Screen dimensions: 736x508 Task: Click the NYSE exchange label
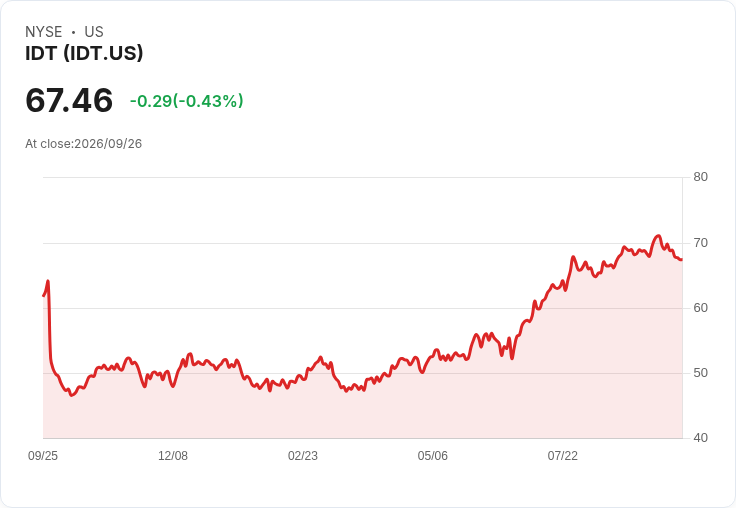(44, 32)
